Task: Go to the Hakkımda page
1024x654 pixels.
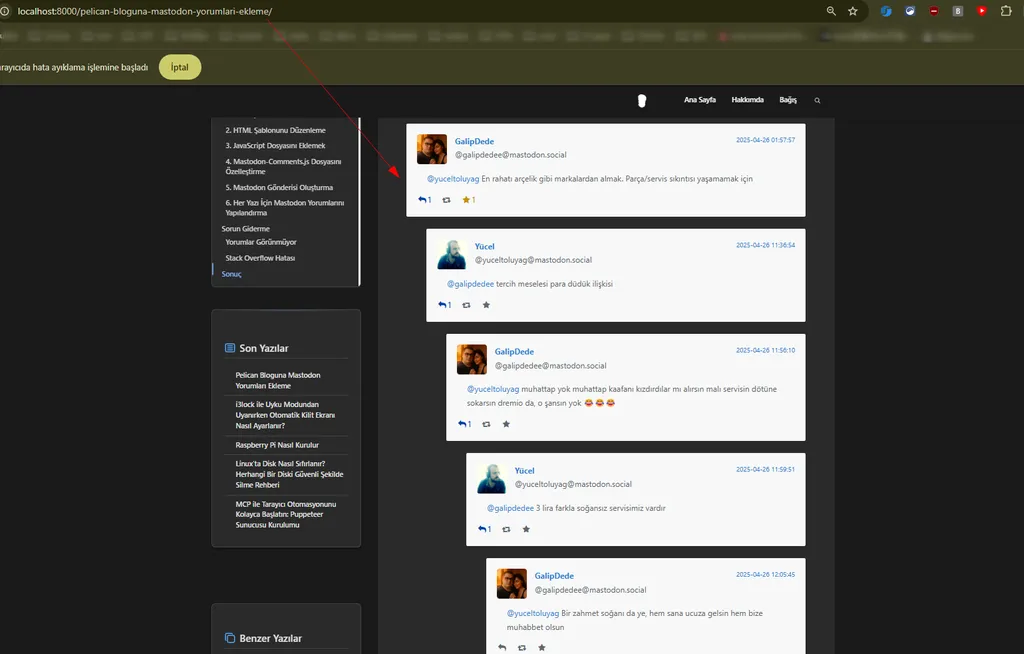Action: [748, 100]
